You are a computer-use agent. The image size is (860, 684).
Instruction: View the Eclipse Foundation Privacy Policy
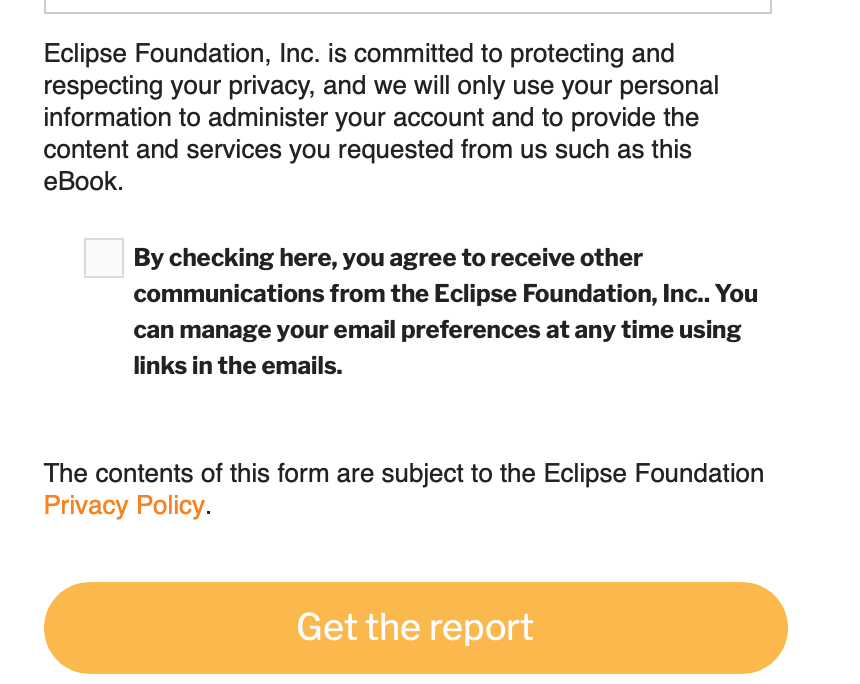pyautogui.click(x=124, y=505)
